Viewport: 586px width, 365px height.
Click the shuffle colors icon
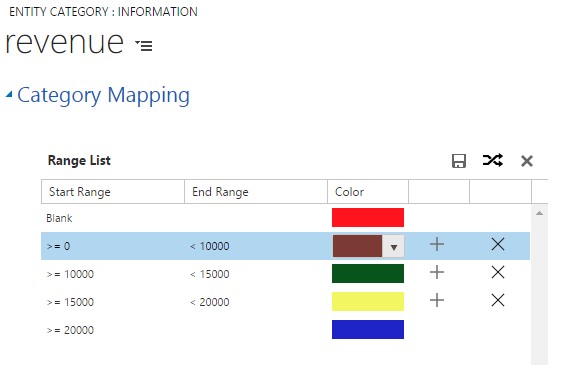coord(493,160)
